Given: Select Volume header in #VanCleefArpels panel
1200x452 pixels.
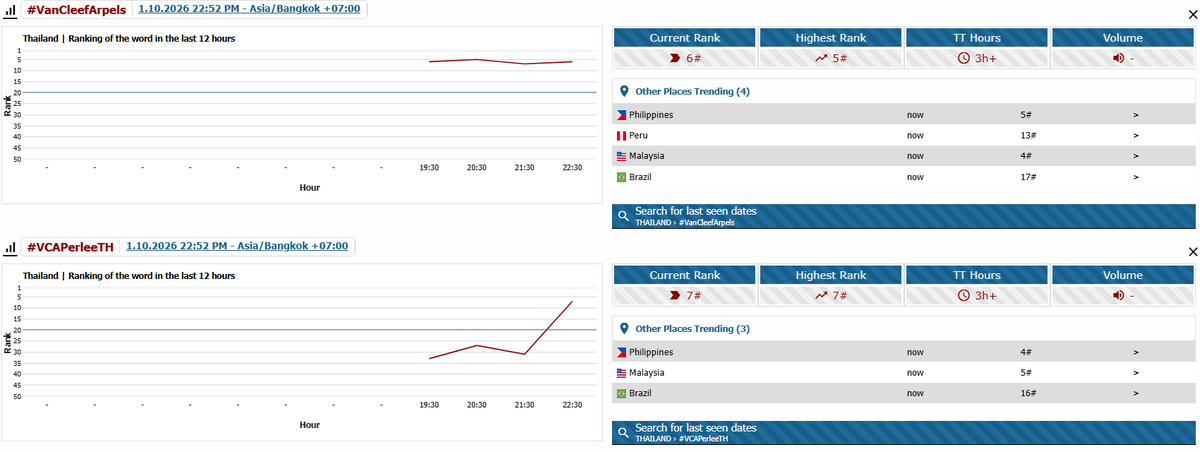Looking at the screenshot, I should (x=1123, y=38).
